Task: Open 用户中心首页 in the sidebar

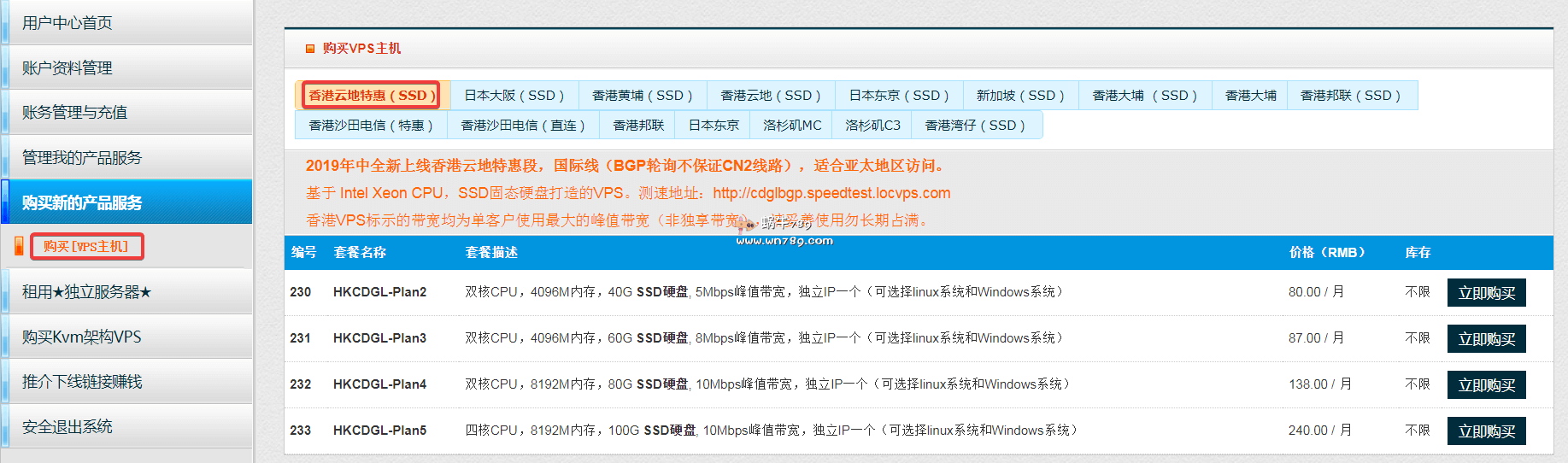Action: 68,23
